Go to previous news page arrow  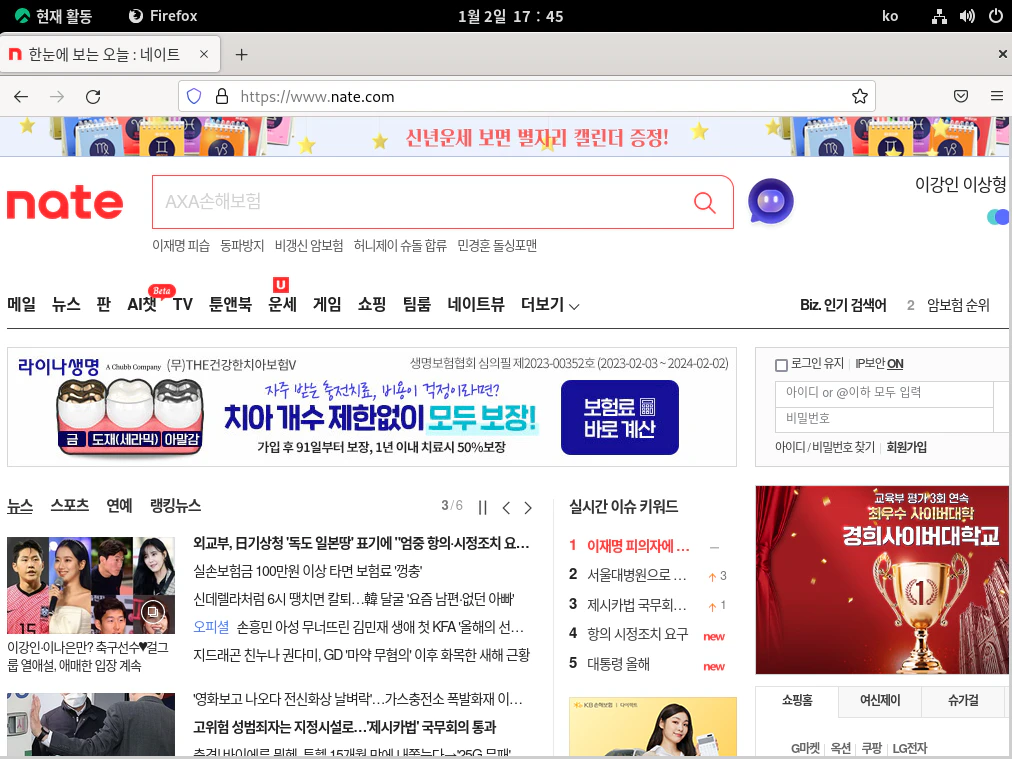click(506, 508)
